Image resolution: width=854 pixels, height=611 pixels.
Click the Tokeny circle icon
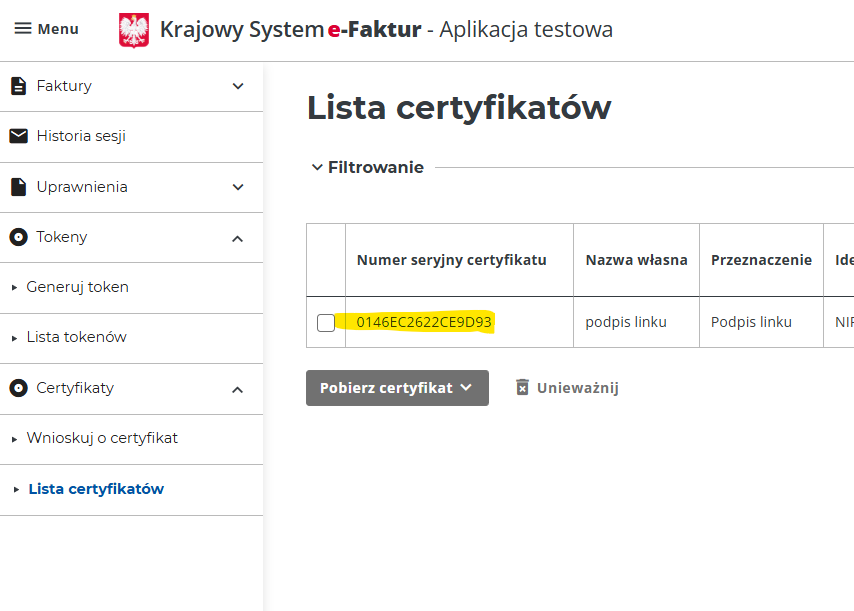18,237
